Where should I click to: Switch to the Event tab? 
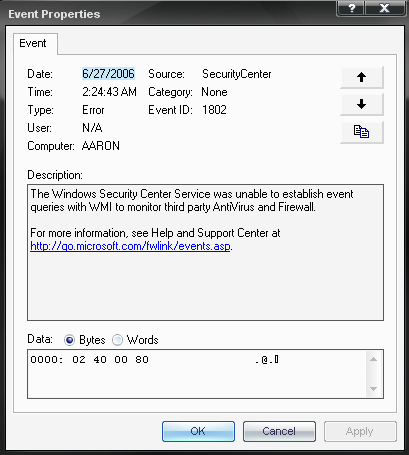point(33,43)
